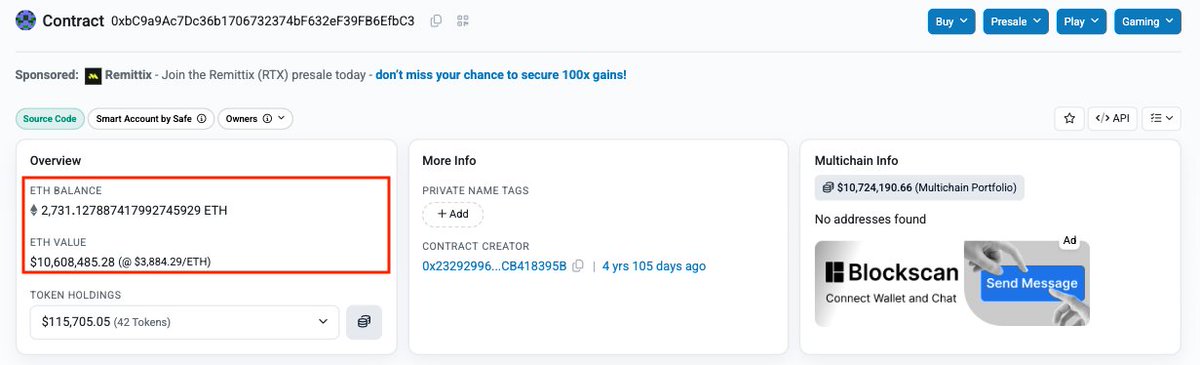
Task: Open contract creator address 0x23292996 link
Action: 494,266
